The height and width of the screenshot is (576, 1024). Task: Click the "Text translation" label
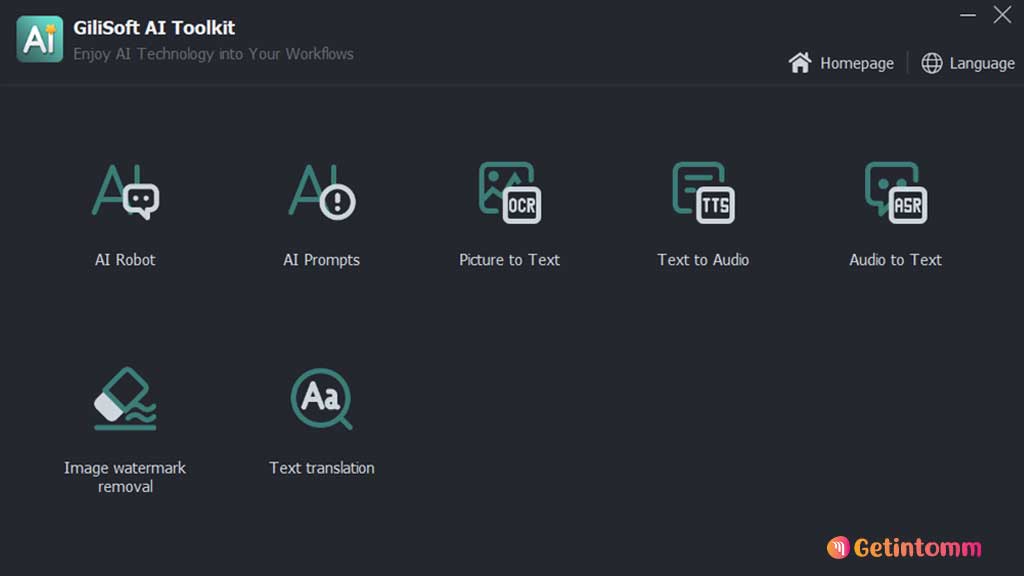click(x=322, y=468)
